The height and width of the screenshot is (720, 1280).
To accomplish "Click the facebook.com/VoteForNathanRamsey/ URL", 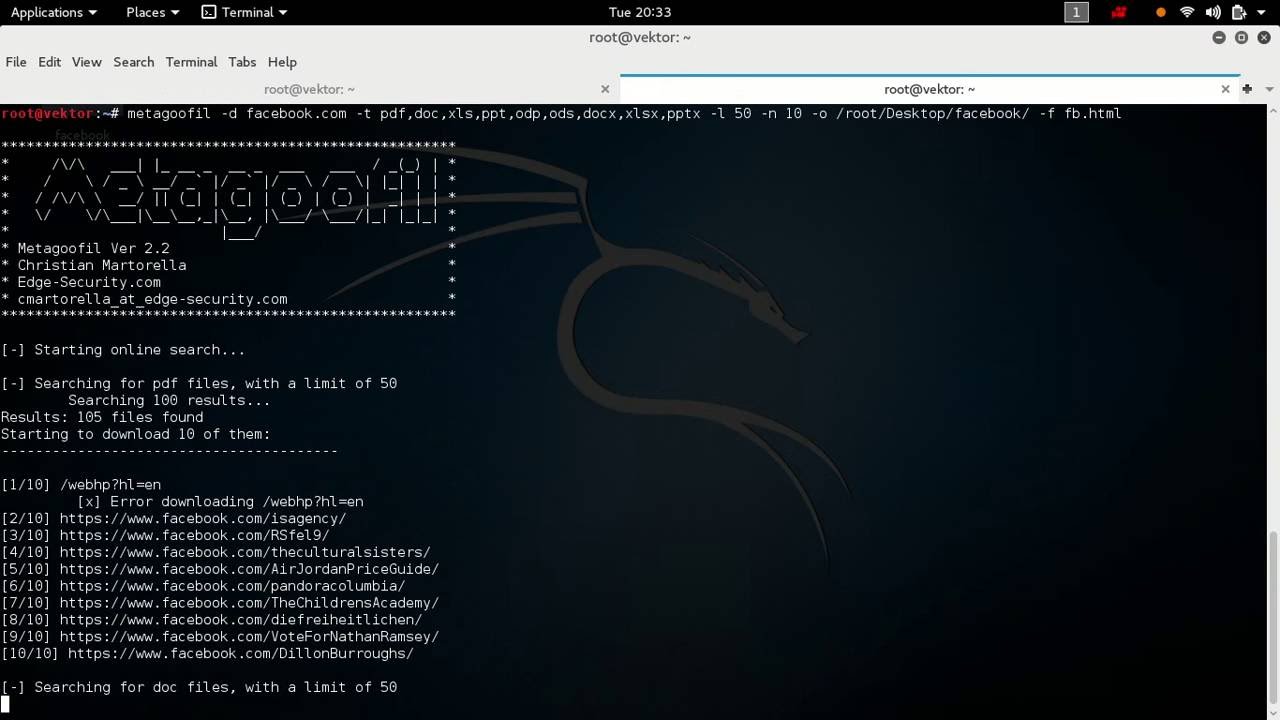I will (249, 637).
